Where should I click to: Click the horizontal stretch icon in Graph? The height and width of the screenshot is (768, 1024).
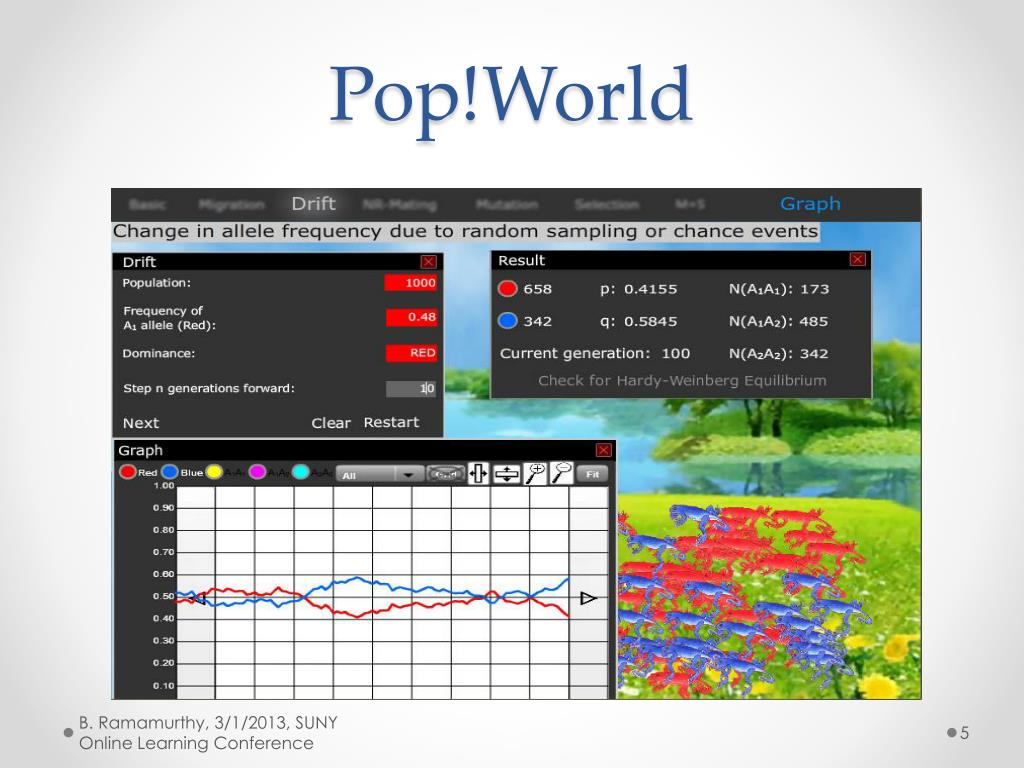tap(479, 473)
